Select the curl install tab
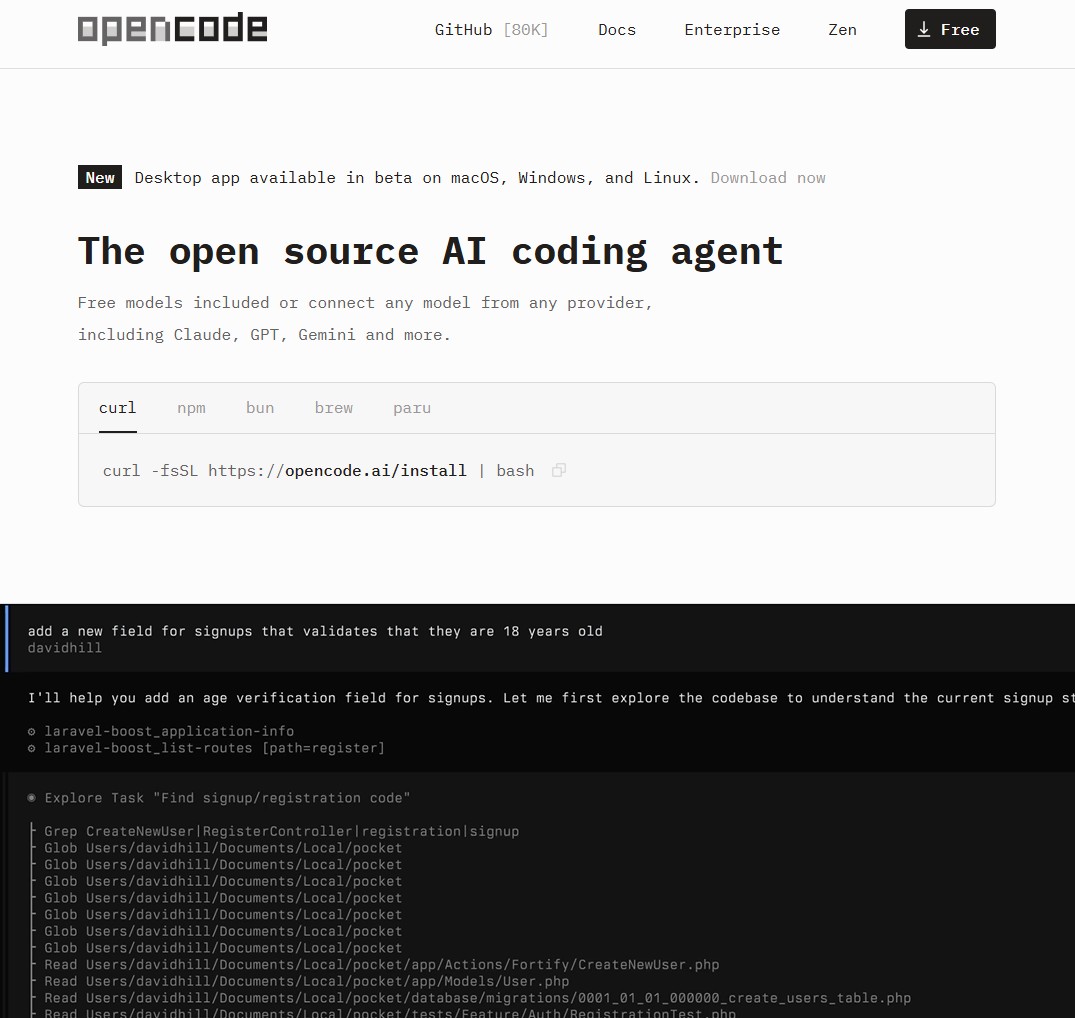The height and width of the screenshot is (1018, 1075). point(117,408)
